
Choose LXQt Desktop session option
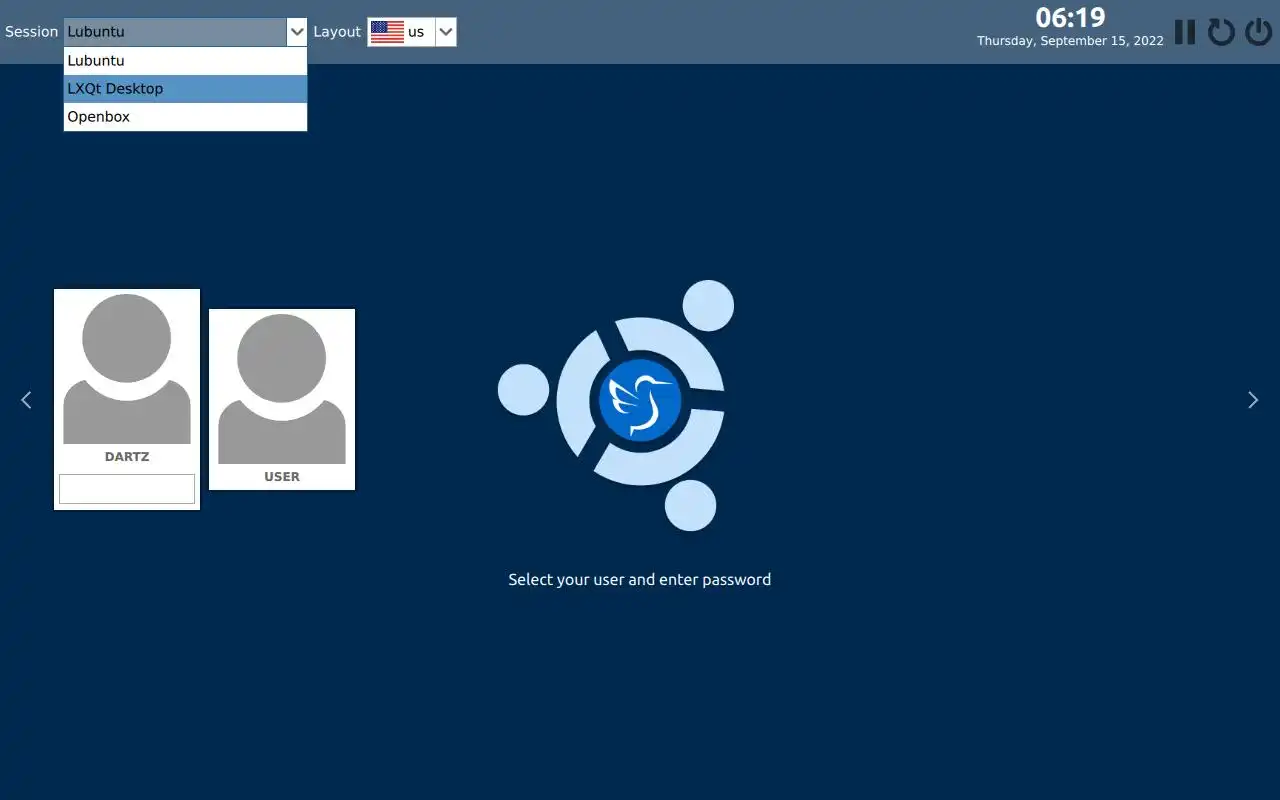point(185,88)
